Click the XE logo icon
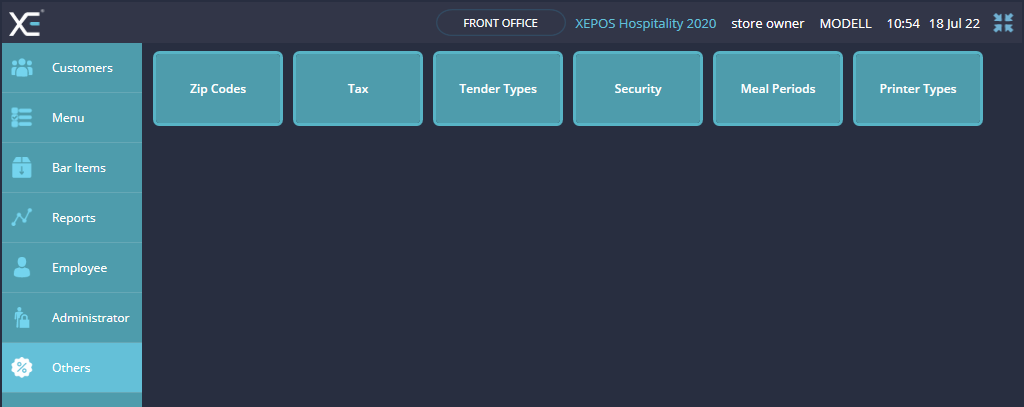The width and height of the screenshot is (1024, 407). tap(26, 22)
